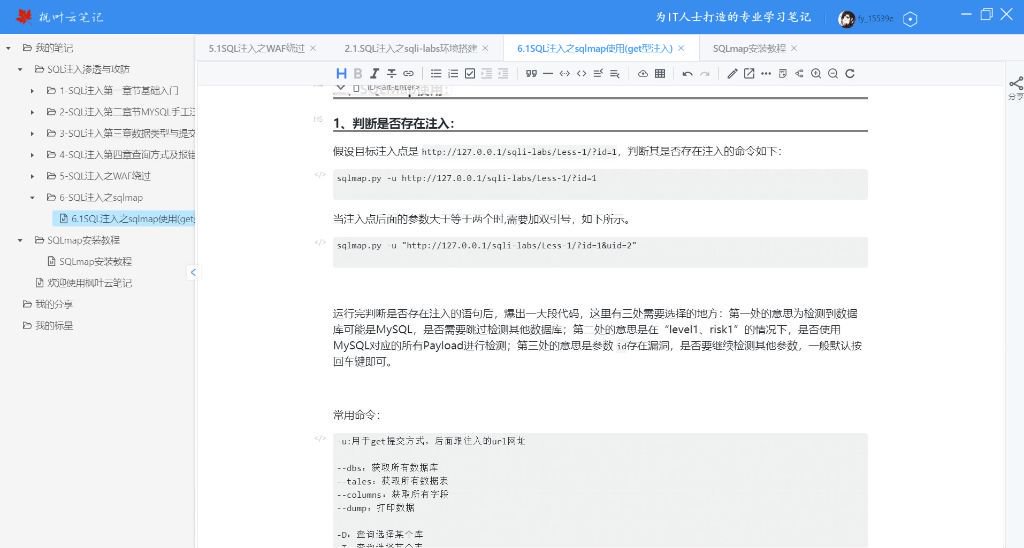Viewport: 1024px width, 548px height.
Task: Collapse the 6-SQL注入之sqlmap folder
Action: pyautogui.click(x=32, y=197)
